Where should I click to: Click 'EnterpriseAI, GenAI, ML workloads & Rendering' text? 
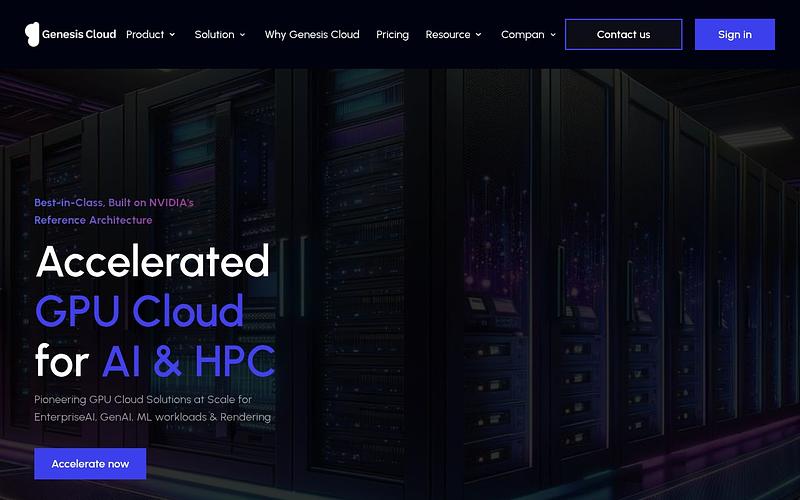point(153,417)
